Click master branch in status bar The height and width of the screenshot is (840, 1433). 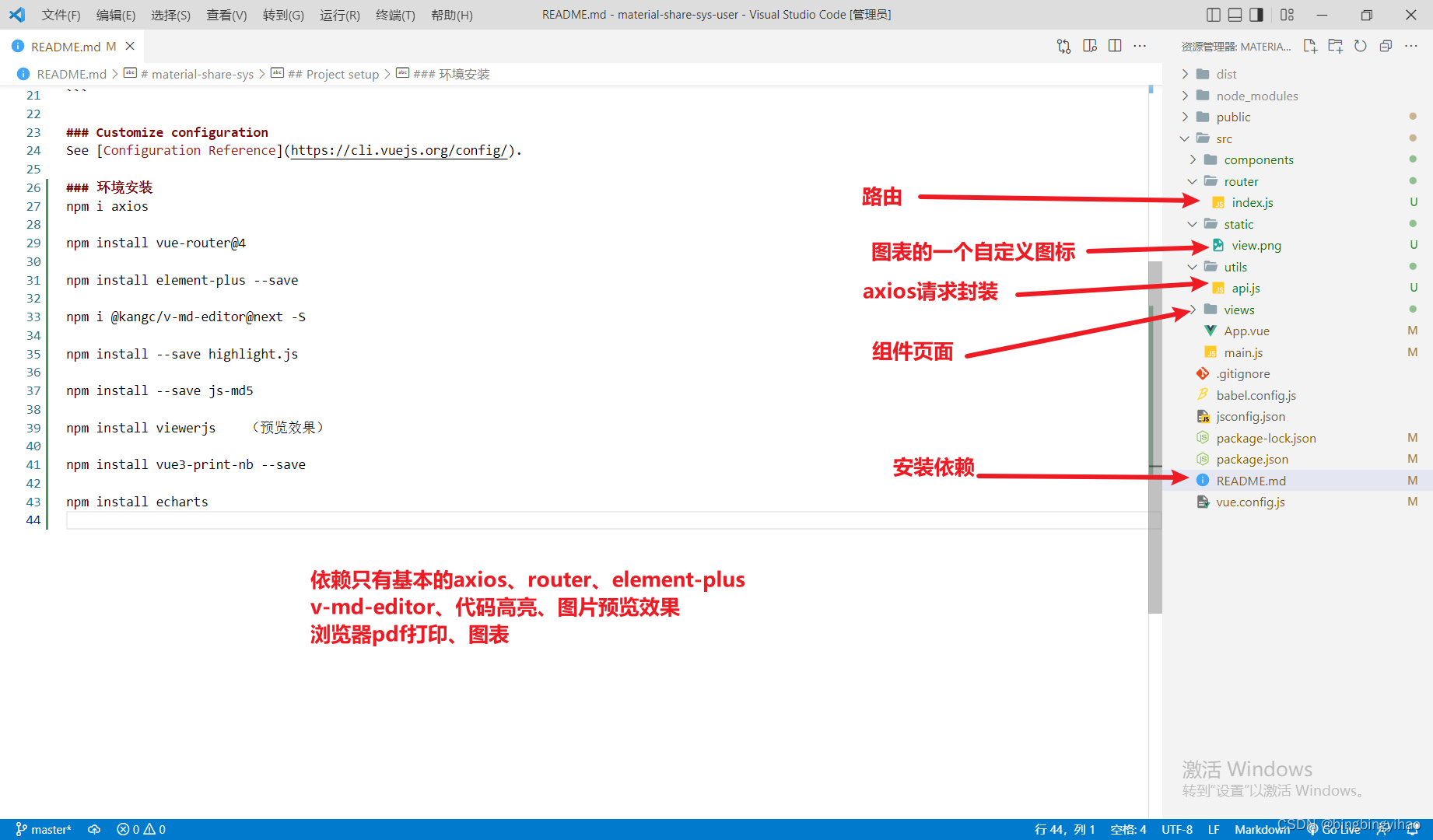point(44,829)
